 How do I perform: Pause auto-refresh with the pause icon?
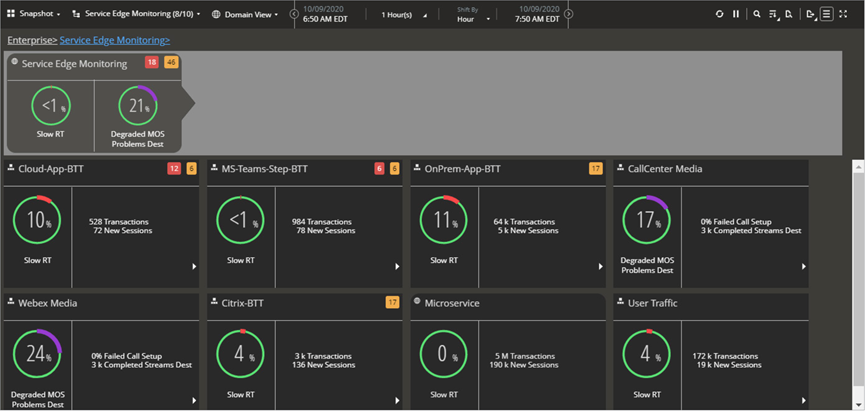(736, 14)
